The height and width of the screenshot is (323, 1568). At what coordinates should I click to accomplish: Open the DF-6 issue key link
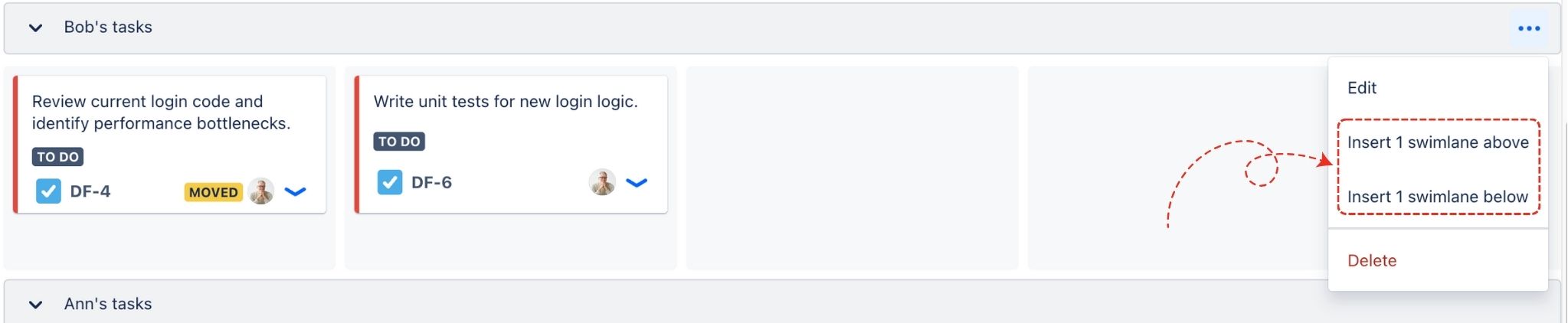coord(431,182)
